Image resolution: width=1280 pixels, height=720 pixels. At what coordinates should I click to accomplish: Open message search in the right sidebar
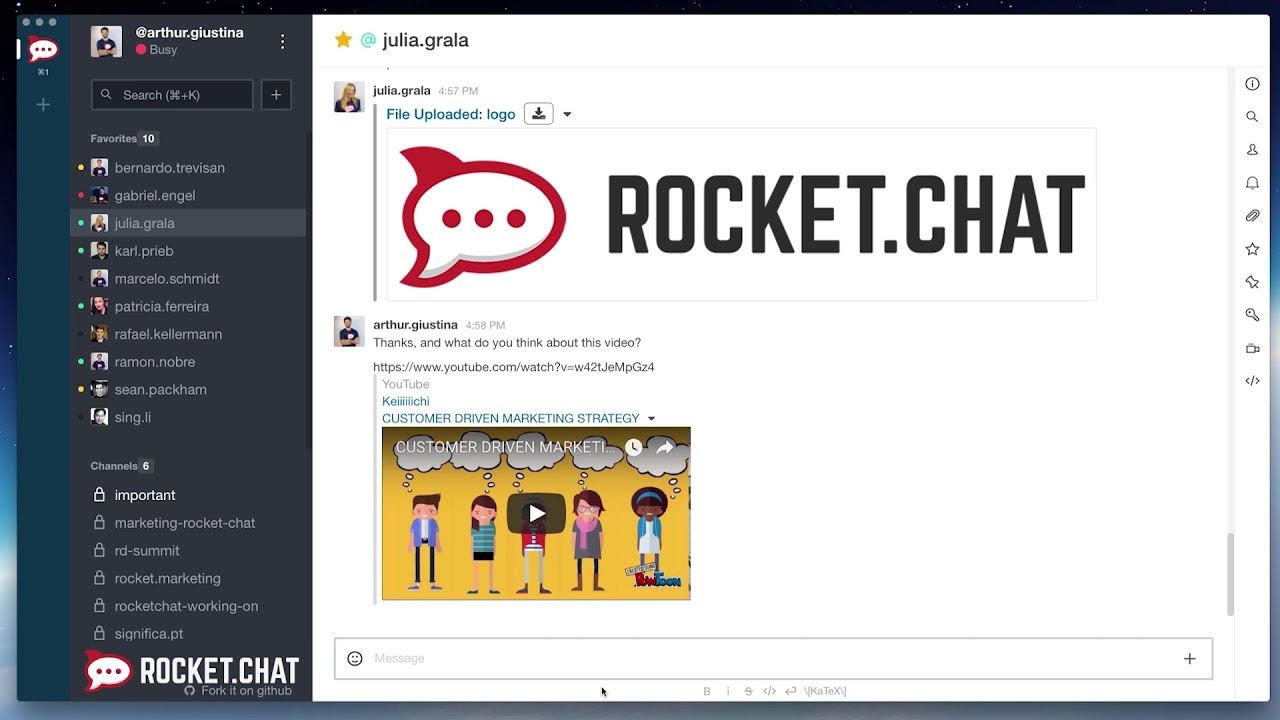pos(1252,116)
